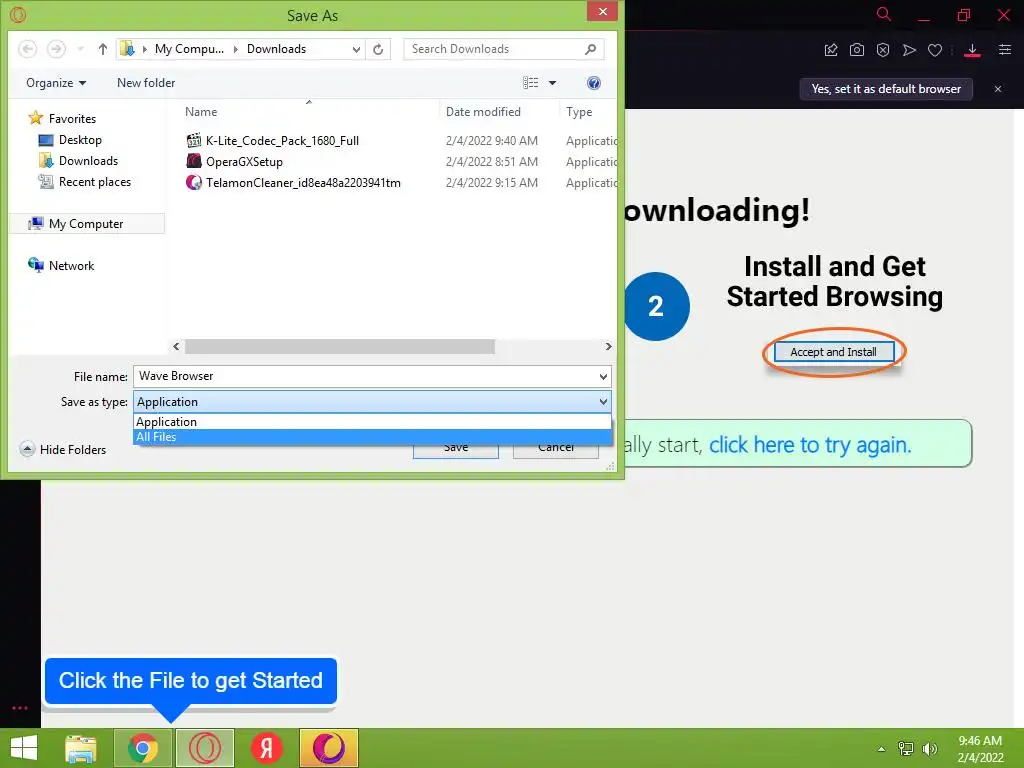Open the taskbar clock and date
Viewport: 1024px width, 768px height.
980,749
